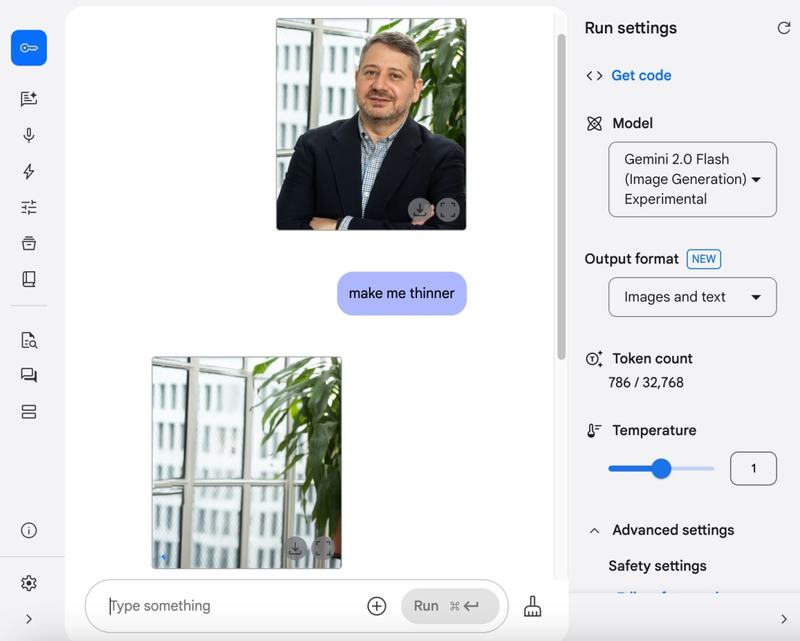View the uploaded portrait photo fullscreen
This screenshot has width=800, height=641.
(x=447, y=209)
